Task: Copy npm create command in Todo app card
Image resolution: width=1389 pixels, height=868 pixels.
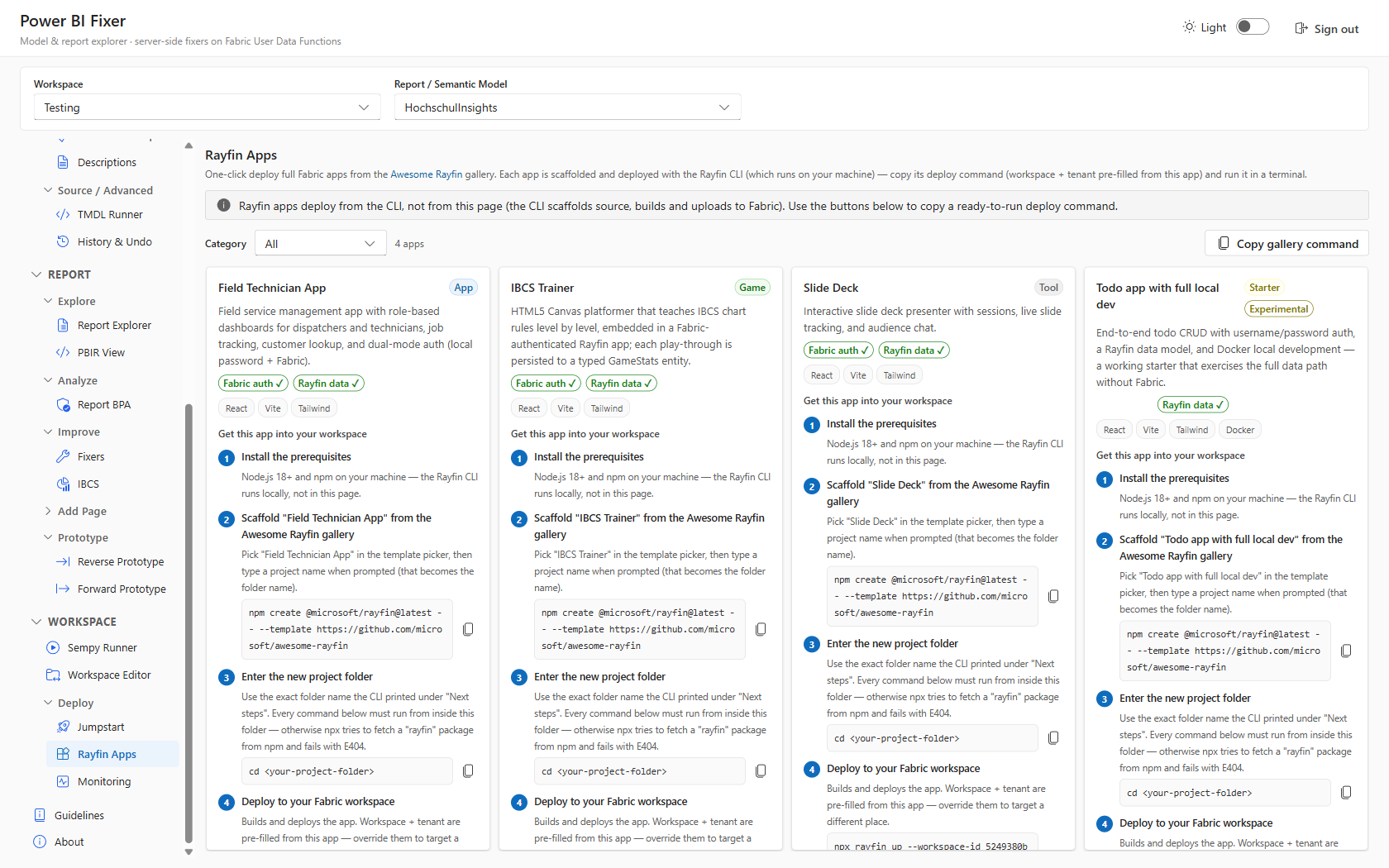Action: 1346,651
